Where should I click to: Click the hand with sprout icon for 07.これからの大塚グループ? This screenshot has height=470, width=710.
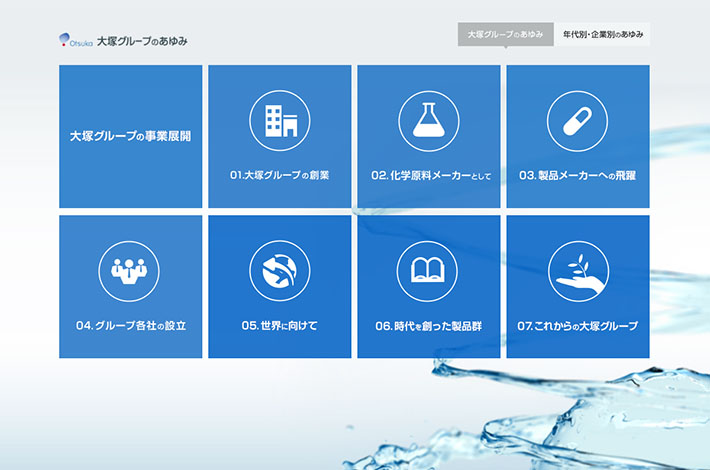pos(578,271)
